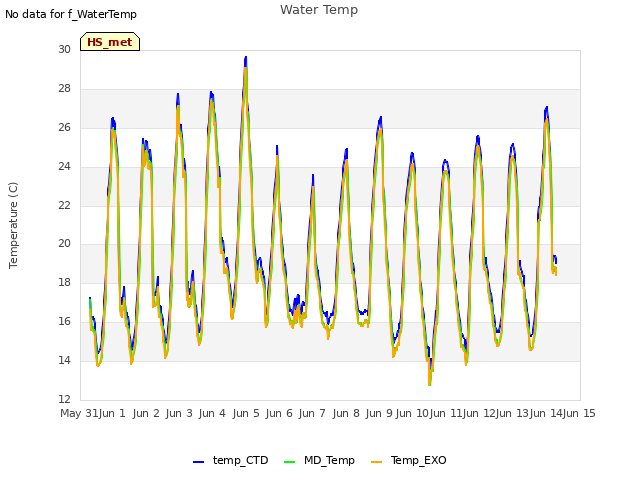Toggle MD_Temp legend entry
640x480 pixels.
click(319, 460)
